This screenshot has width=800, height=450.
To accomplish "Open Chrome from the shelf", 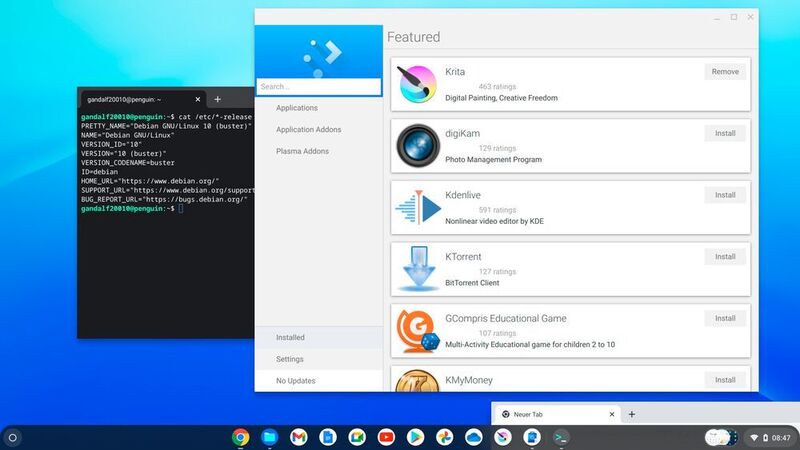I will pyautogui.click(x=240, y=437).
